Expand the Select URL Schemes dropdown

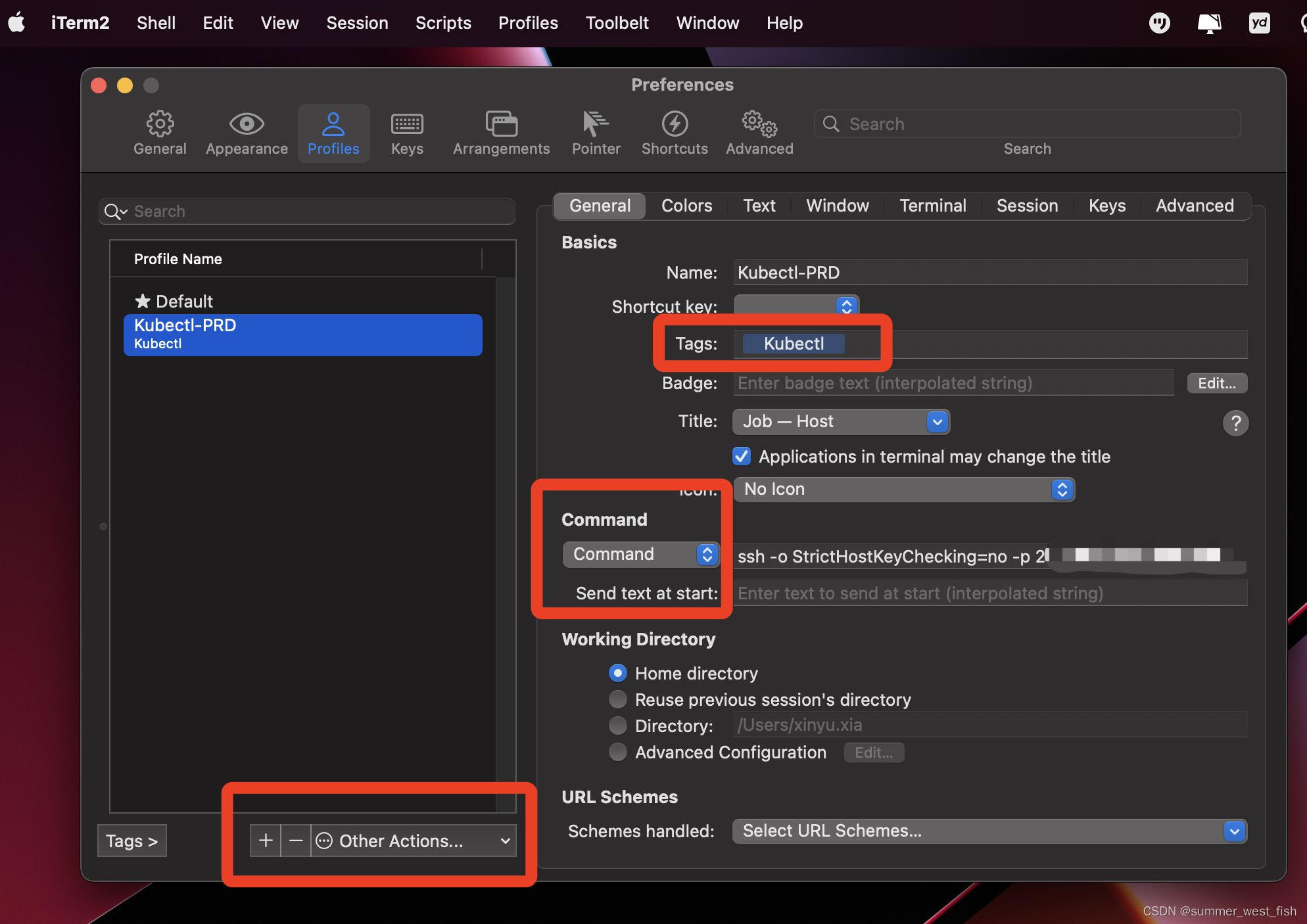coord(1234,831)
